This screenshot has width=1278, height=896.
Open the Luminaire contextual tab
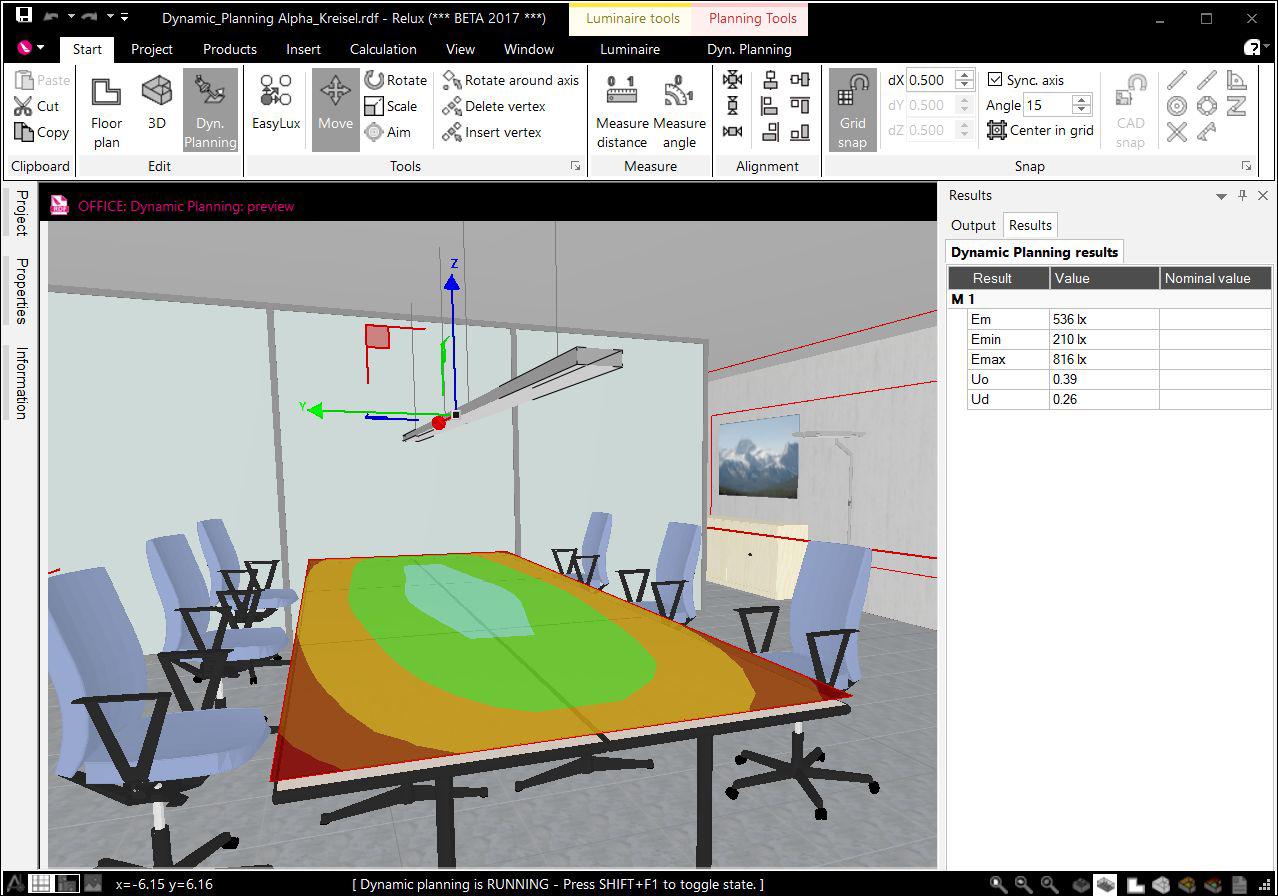[630, 49]
